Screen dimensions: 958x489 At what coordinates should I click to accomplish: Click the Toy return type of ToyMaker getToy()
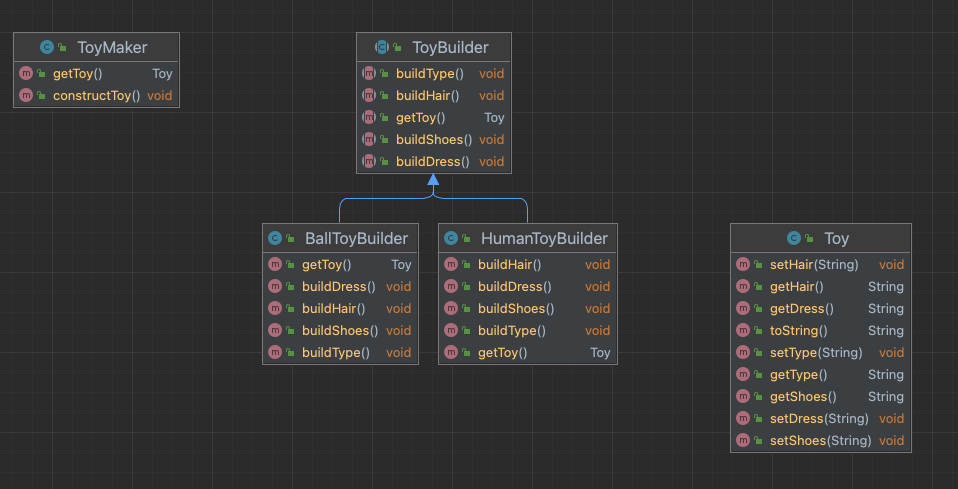(162, 74)
